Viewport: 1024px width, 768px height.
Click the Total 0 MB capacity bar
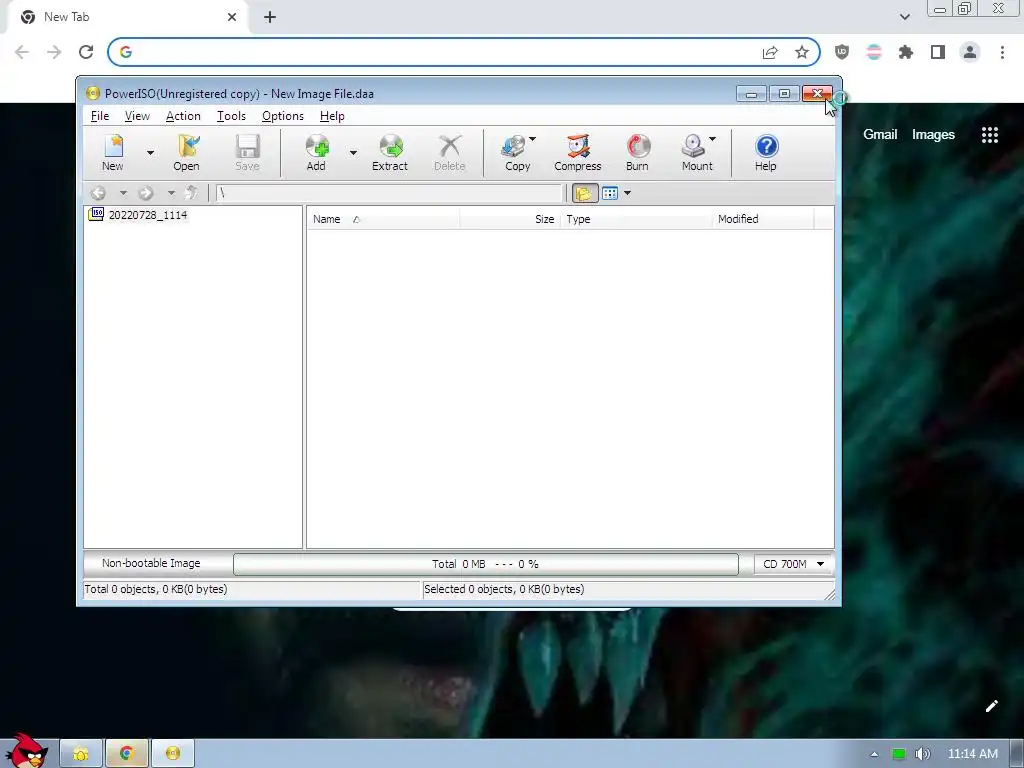point(486,564)
